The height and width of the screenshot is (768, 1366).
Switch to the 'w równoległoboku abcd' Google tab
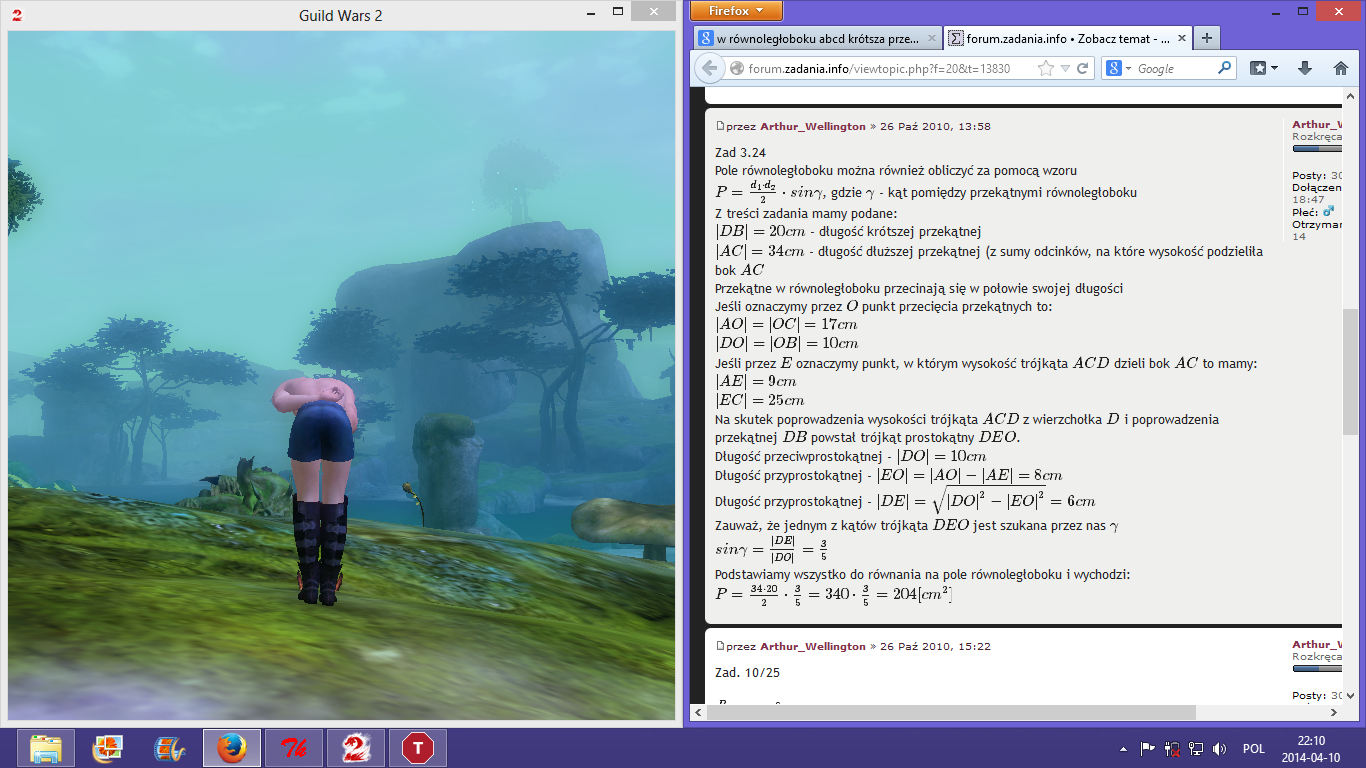pyautogui.click(x=817, y=38)
